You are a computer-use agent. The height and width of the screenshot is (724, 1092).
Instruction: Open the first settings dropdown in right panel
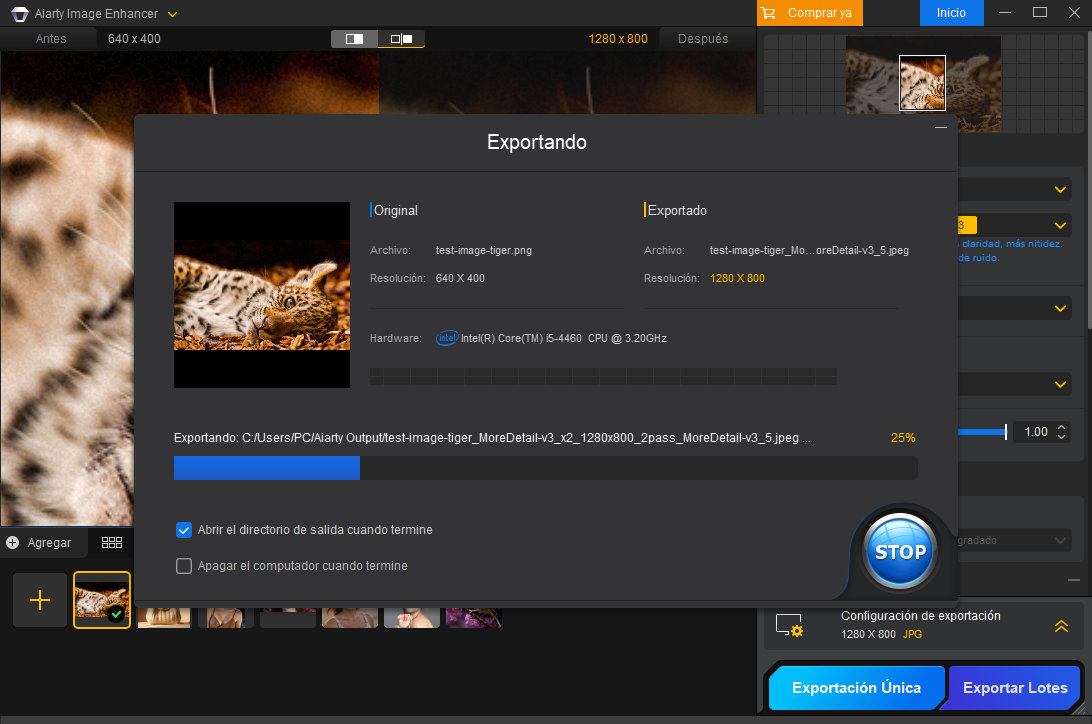tap(1060, 189)
